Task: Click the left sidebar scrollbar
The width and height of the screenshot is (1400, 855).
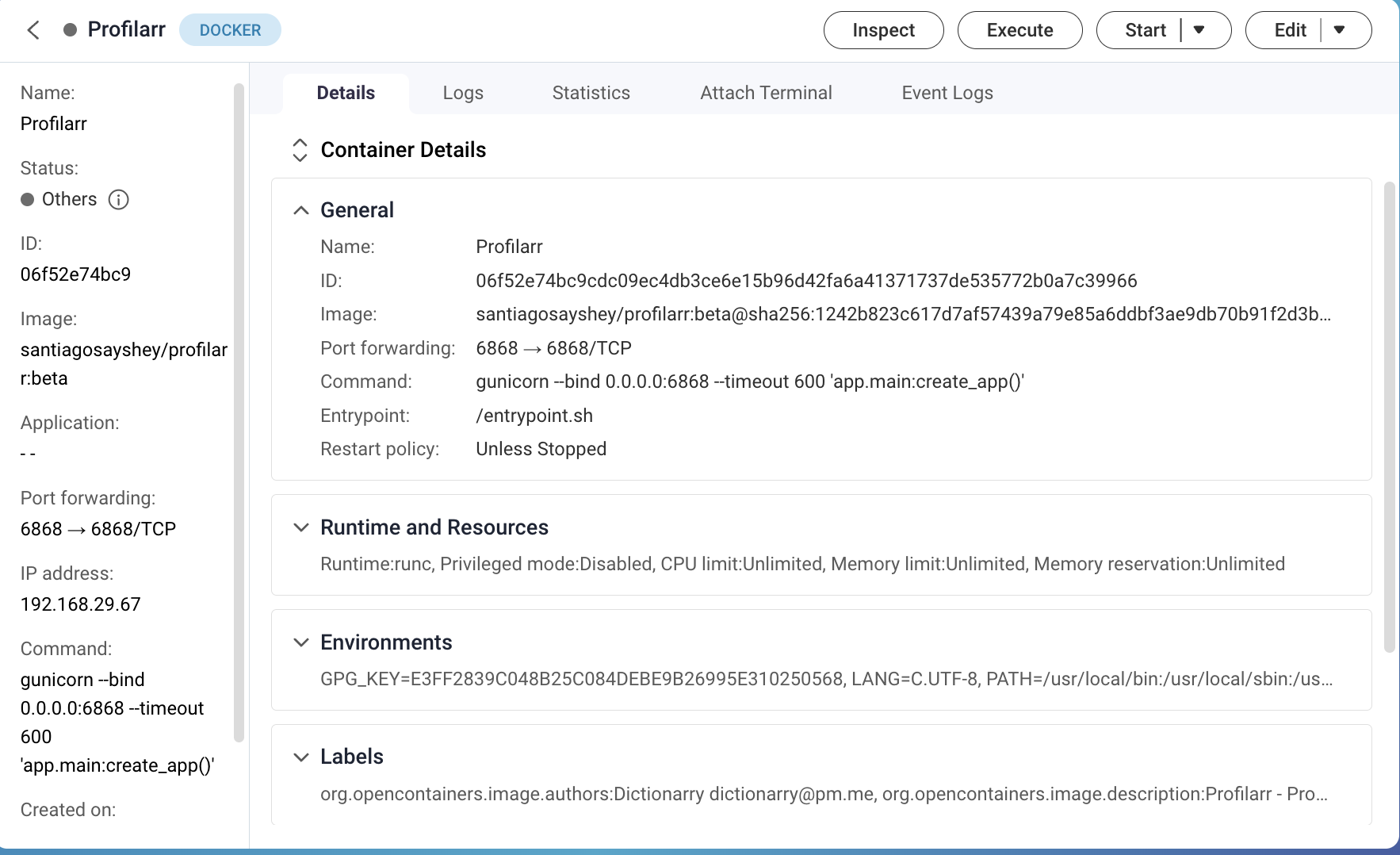Action: click(239, 412)
